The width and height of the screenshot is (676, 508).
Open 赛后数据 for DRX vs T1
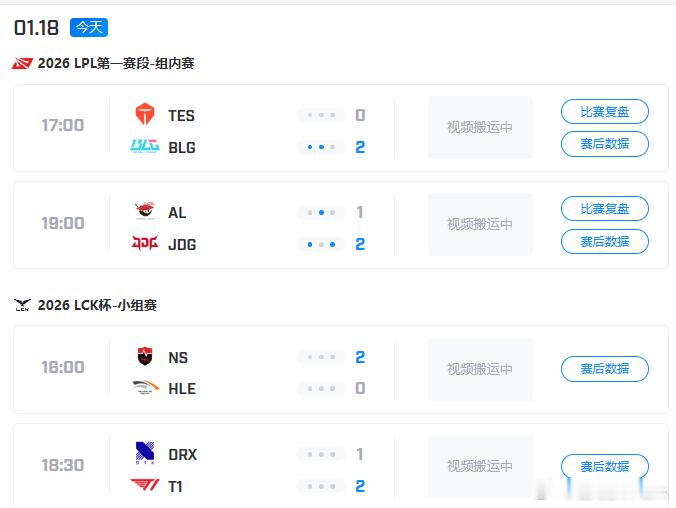pyautogui.click(x=605, y=466)
